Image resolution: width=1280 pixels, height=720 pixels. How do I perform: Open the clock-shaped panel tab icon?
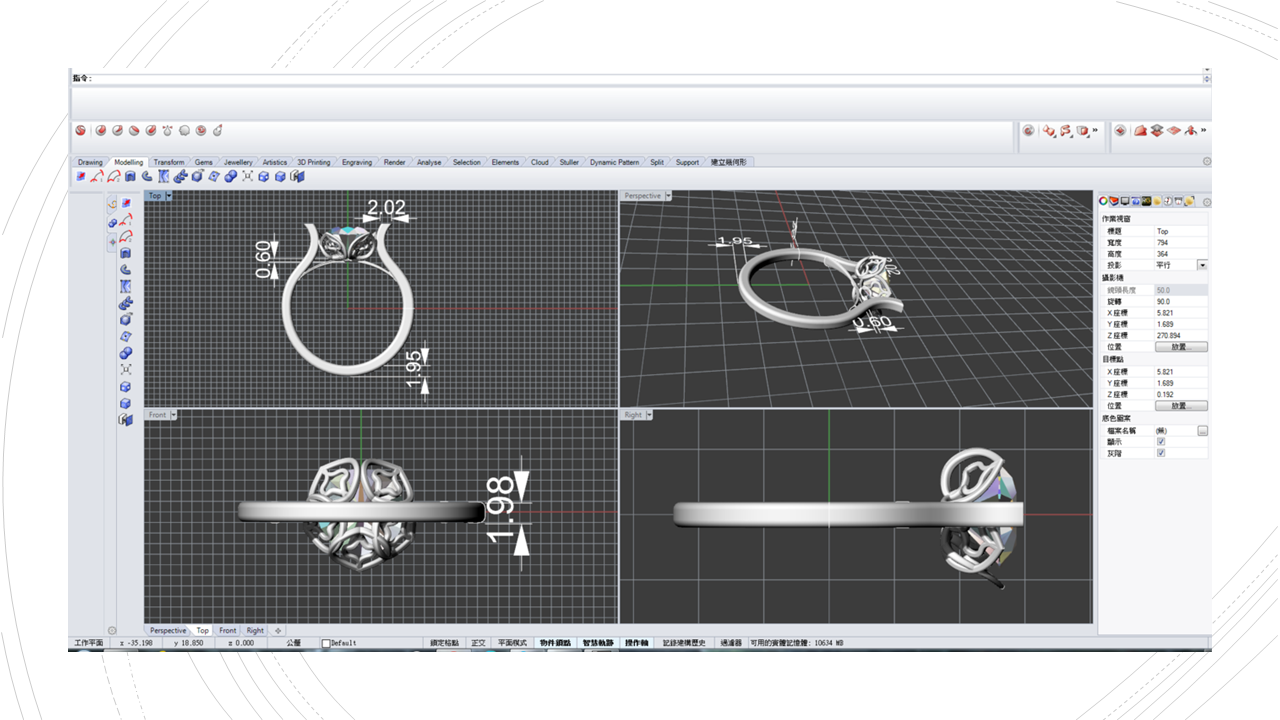click(1168, 201)
